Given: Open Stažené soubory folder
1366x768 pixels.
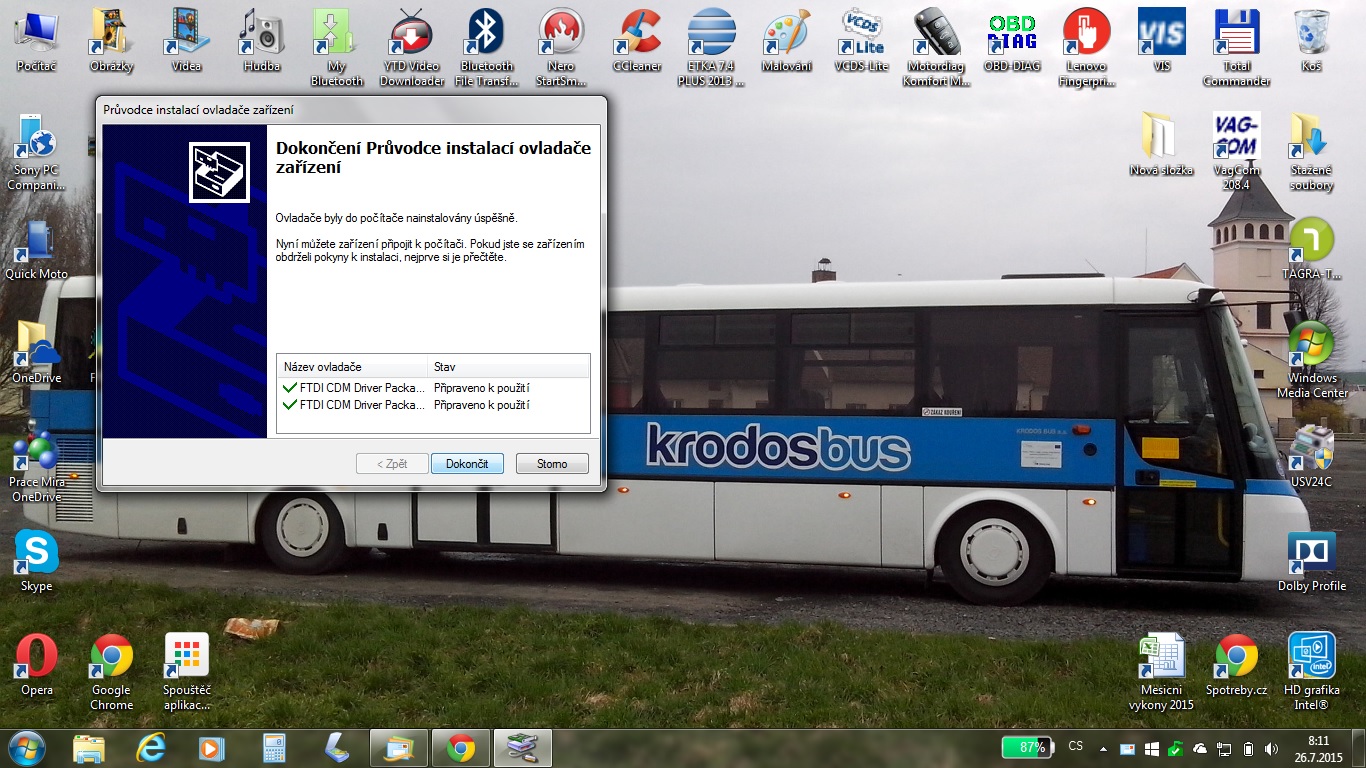Looking at the screenshot, I should pos(1311,152).
